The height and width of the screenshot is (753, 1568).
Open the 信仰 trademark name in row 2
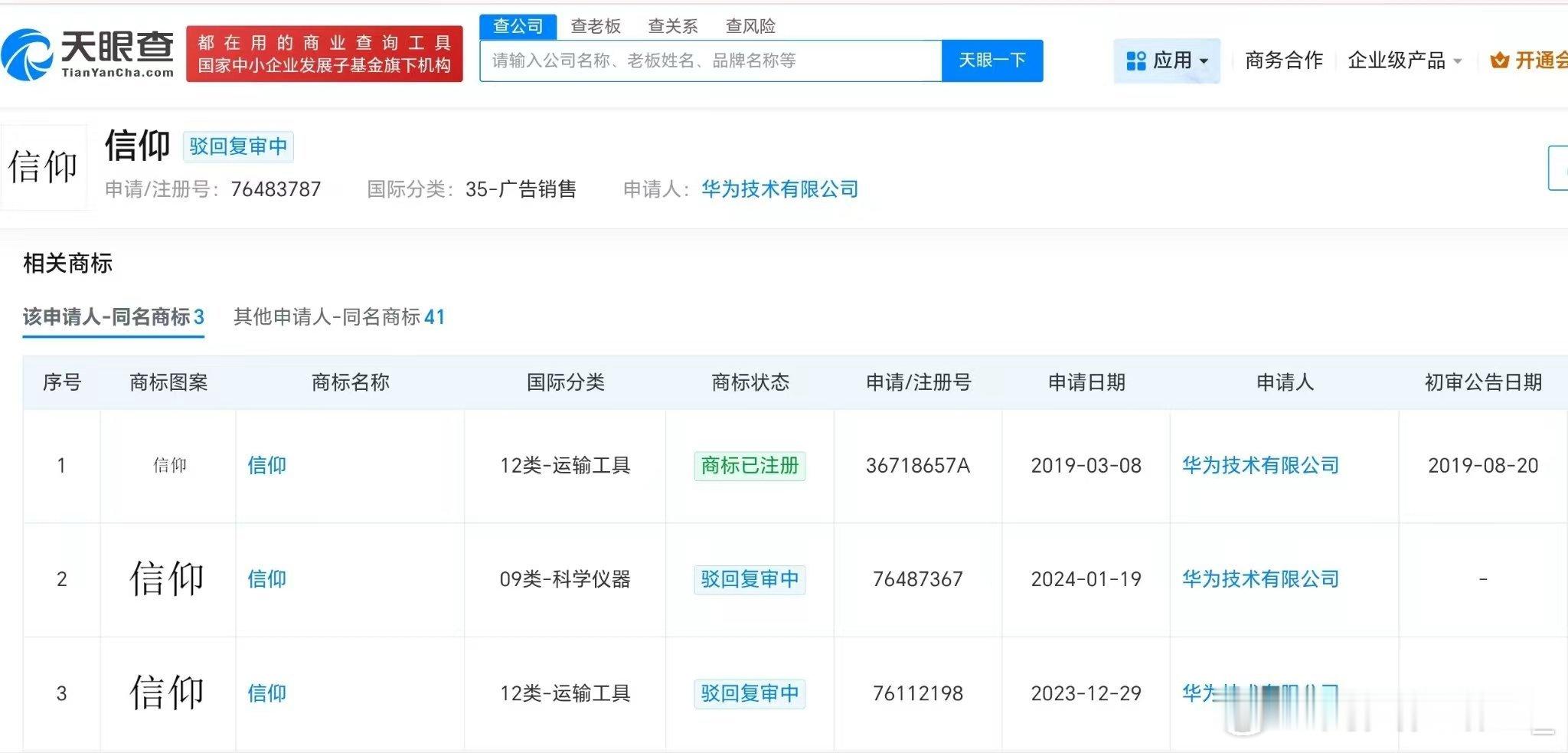click(266, 579)
